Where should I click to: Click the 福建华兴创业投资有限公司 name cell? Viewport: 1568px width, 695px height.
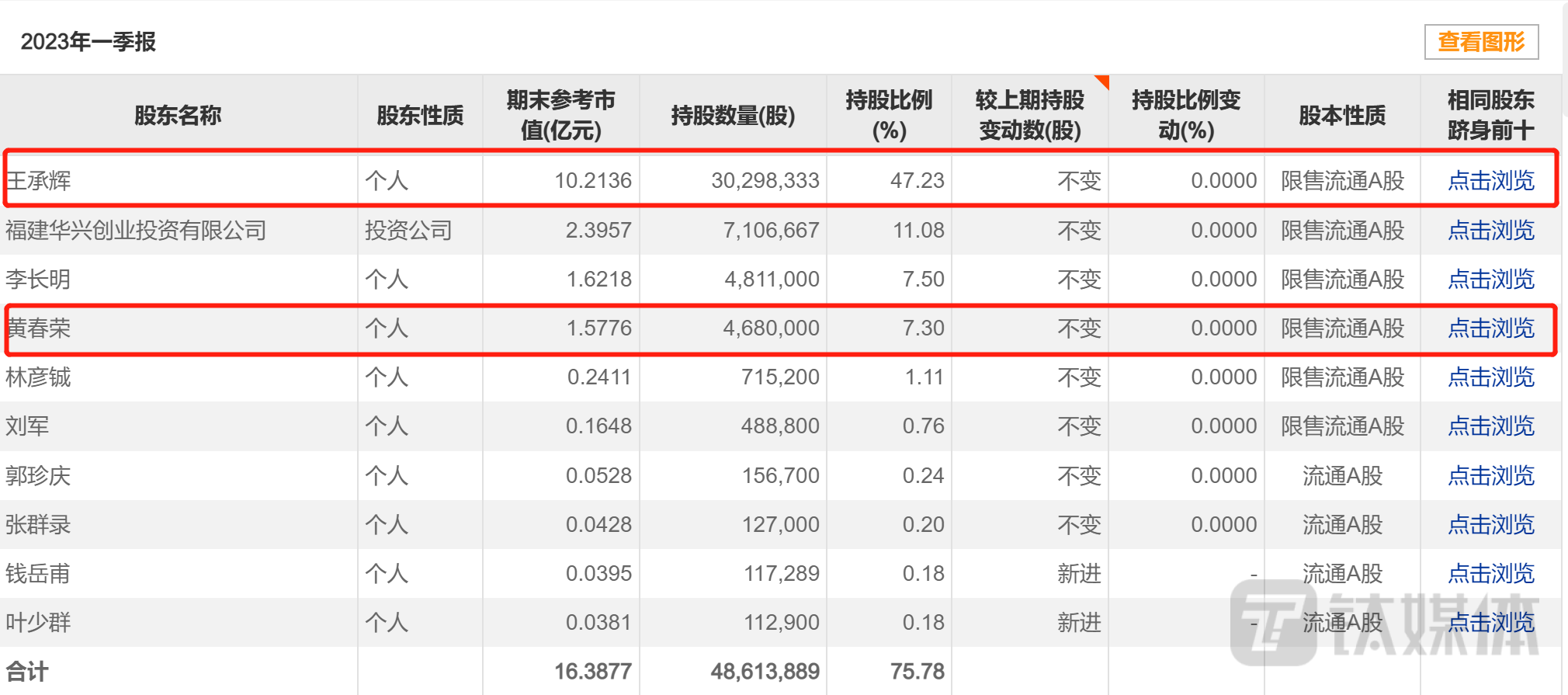click(x=136, y=231)
